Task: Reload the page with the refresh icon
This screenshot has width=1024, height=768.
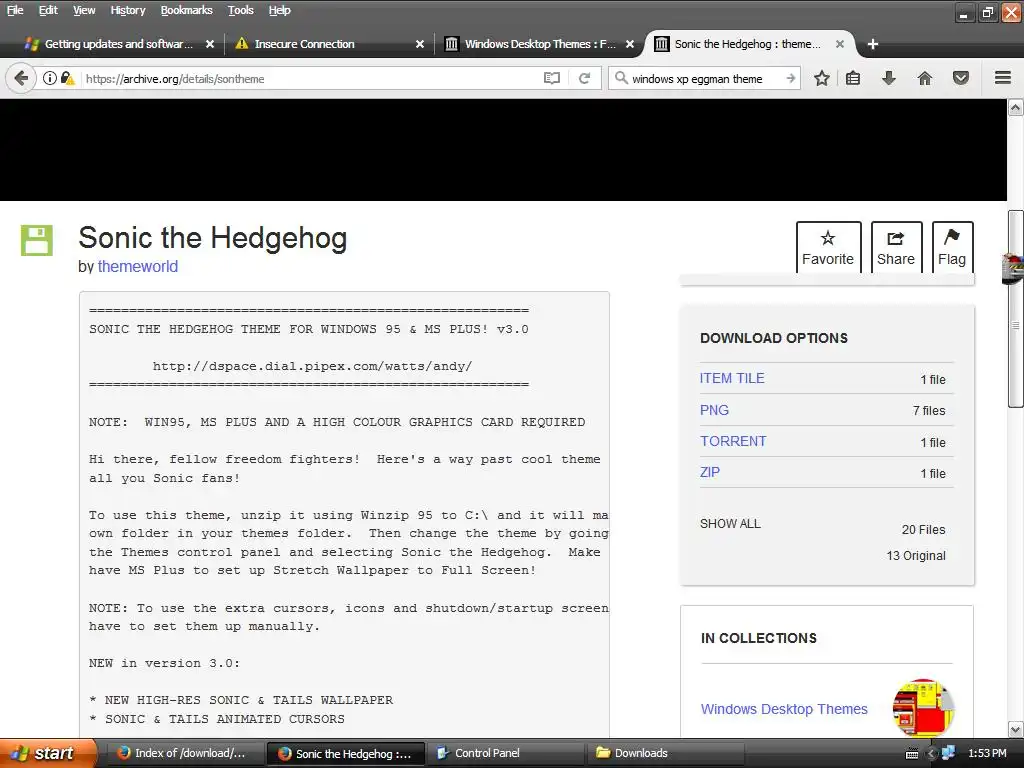Action: click(584, 78)
